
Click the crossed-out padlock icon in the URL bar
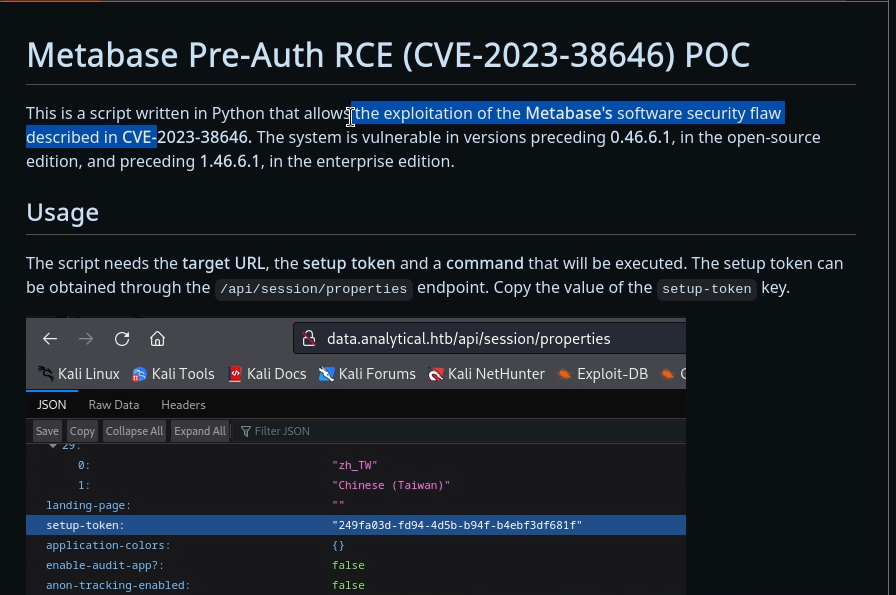[x=309, y=338]
